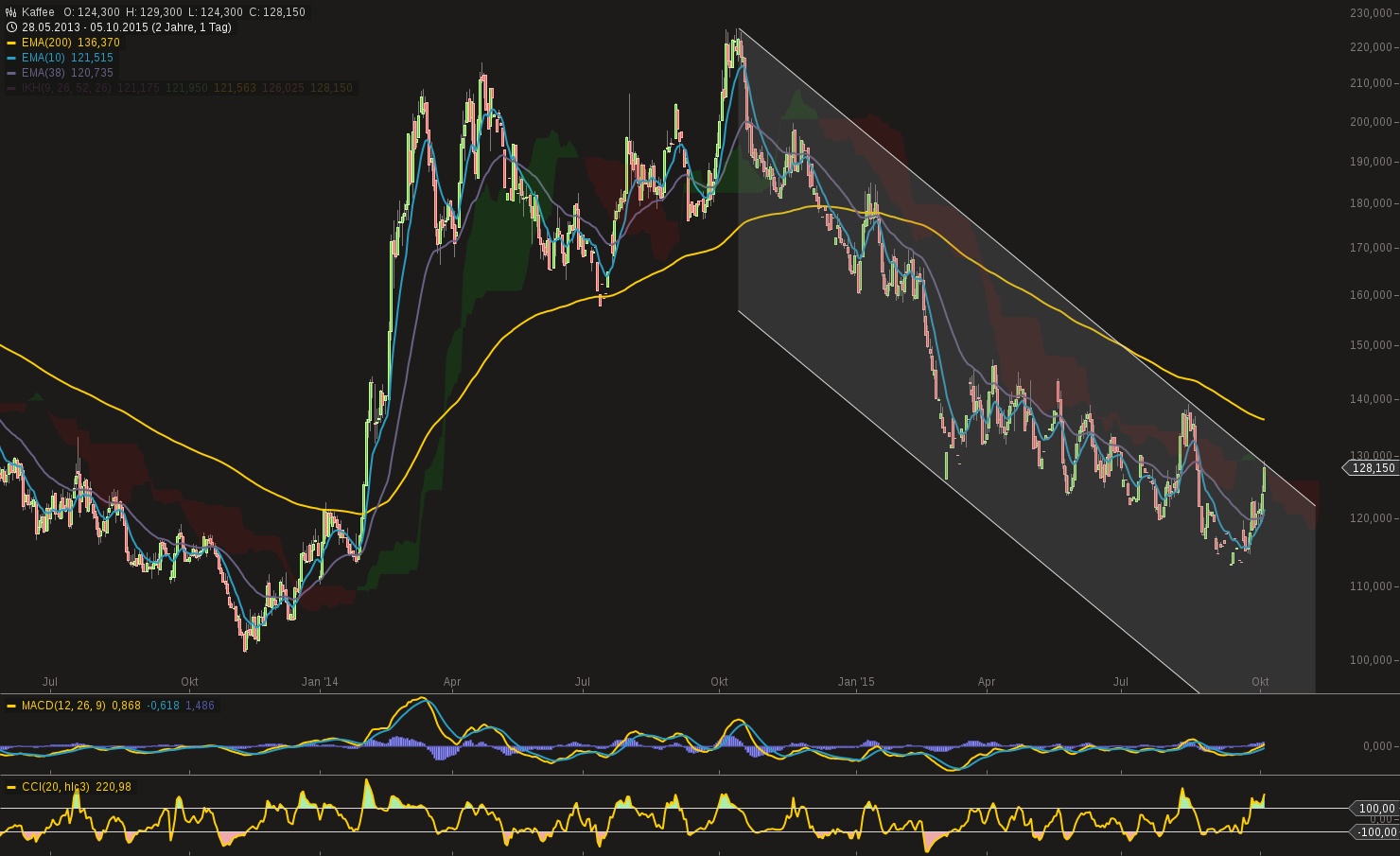This screenshot has width=1400, height=856.
Task: Click the 120,000 price axis label
Action: point(1371,518)
